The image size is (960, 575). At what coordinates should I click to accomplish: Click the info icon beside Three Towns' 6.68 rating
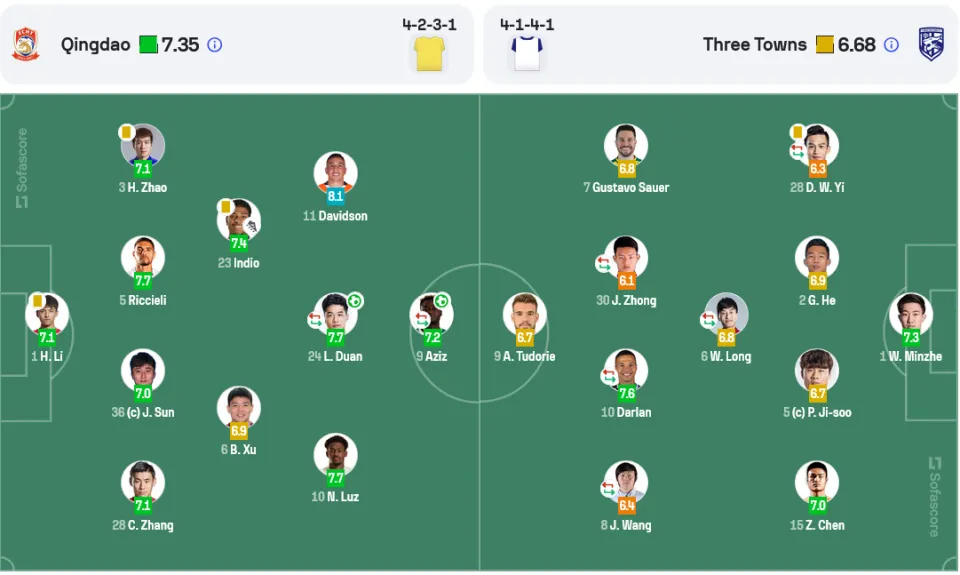coord(891,45)
